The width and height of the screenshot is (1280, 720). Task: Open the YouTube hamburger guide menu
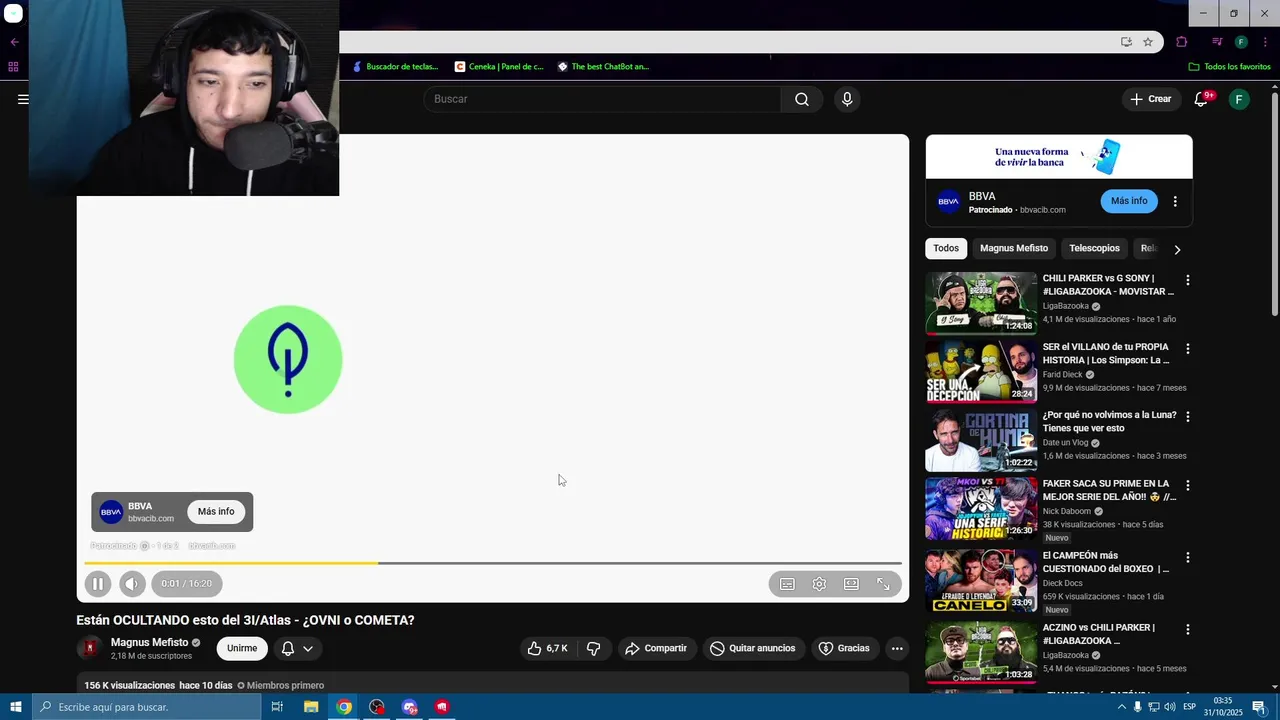pos(23,99)
